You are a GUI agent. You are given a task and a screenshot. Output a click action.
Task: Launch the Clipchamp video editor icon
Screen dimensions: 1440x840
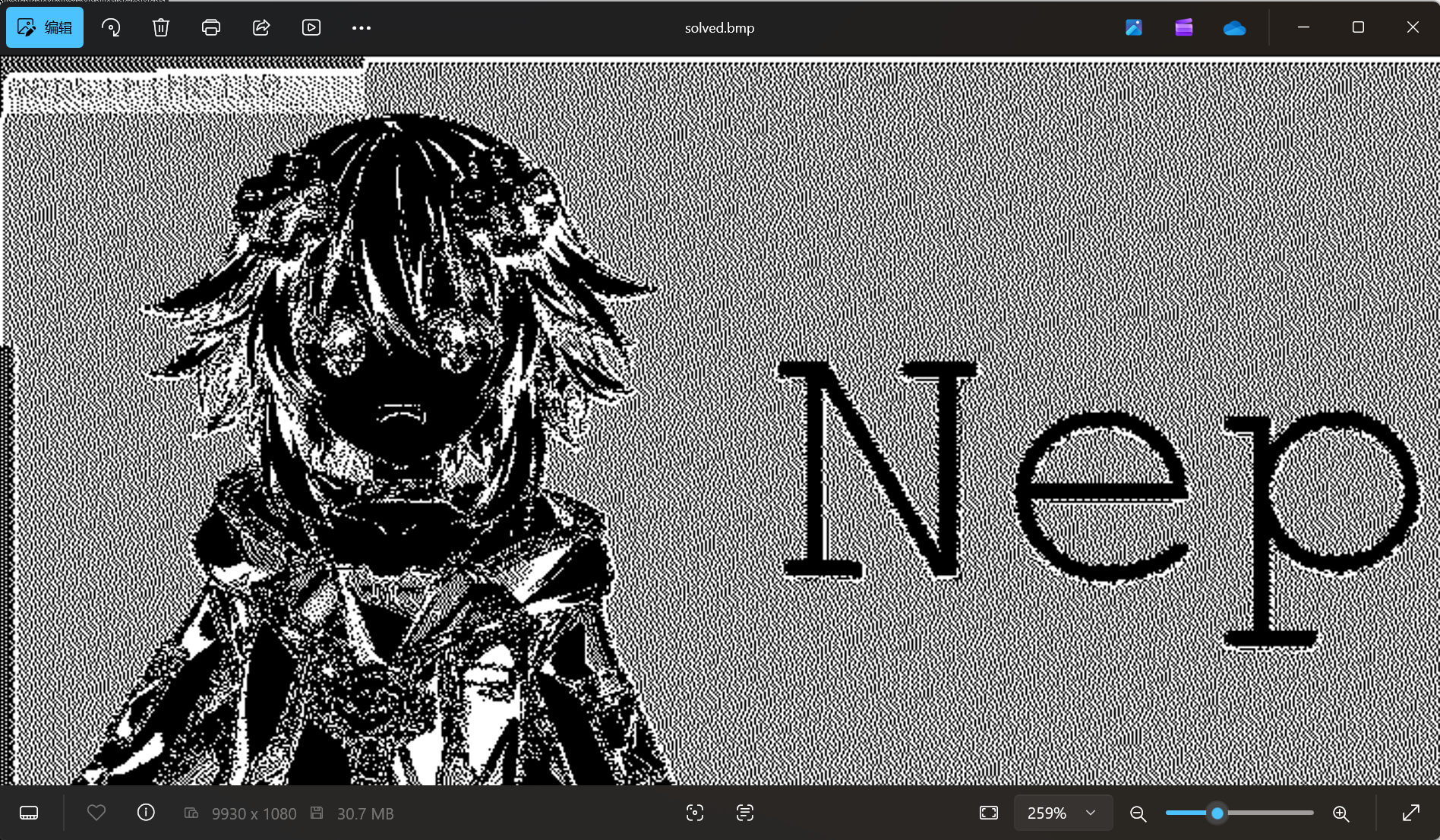click(x=1184, y=27)
